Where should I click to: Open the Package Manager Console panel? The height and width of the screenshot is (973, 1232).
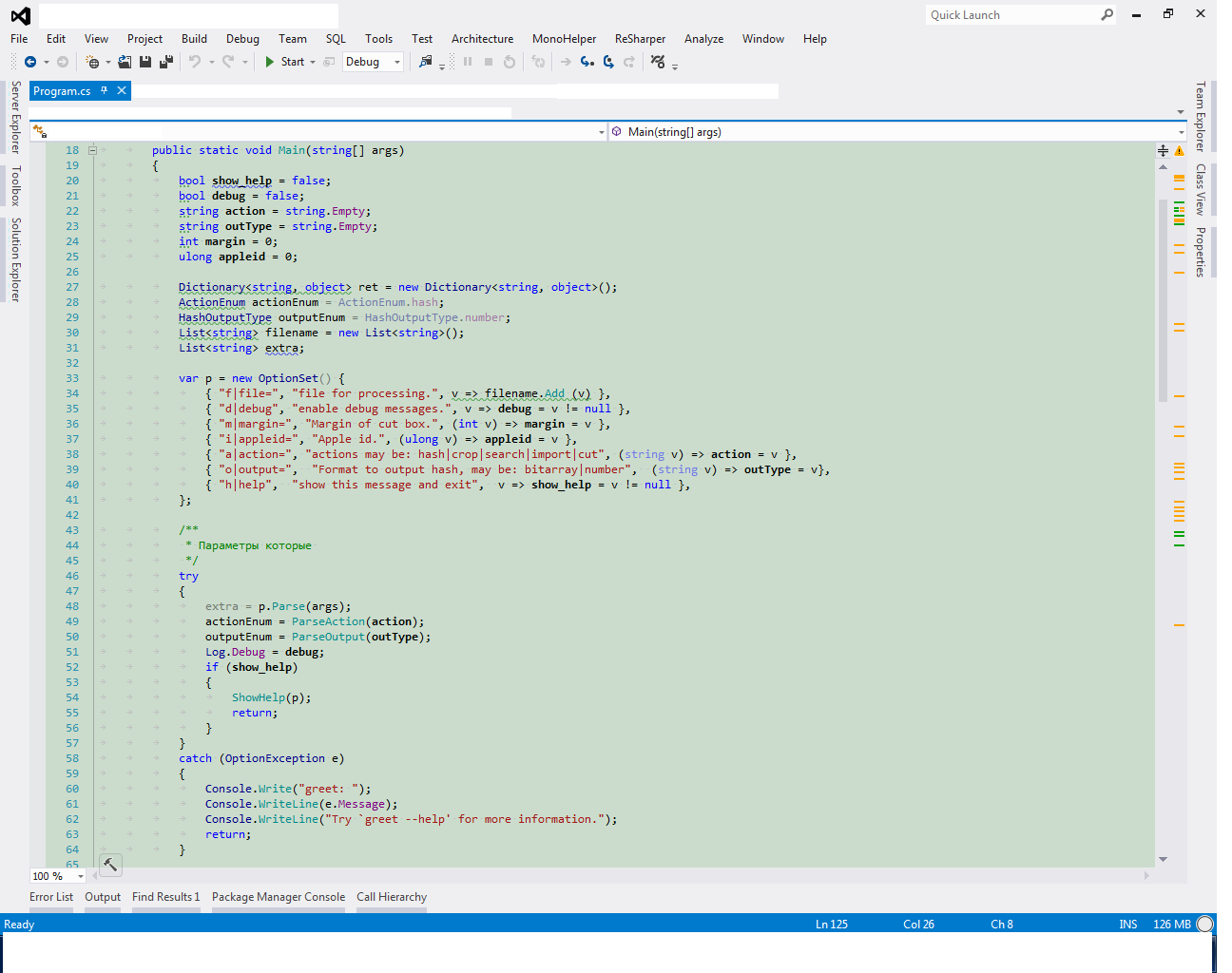pos(279,897)
